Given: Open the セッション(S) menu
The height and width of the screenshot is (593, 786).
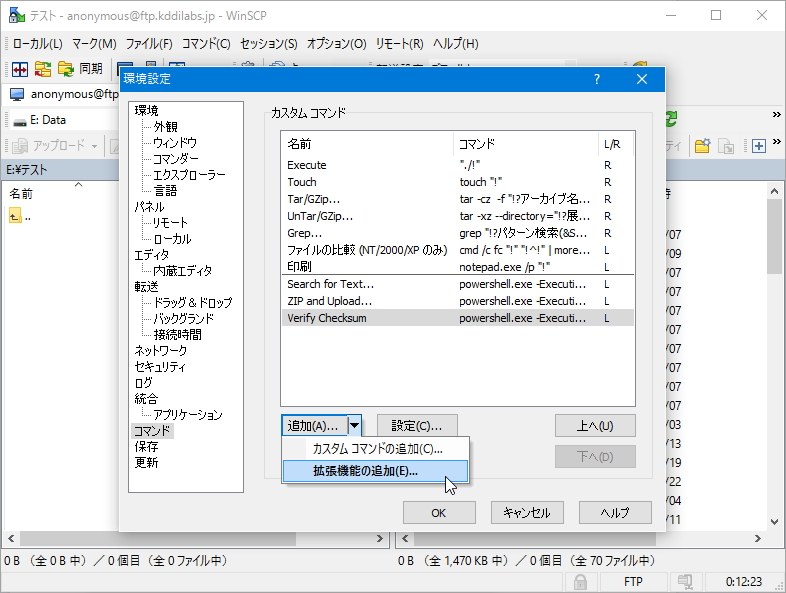Looking at the screenshot, I should pos(269,44).
